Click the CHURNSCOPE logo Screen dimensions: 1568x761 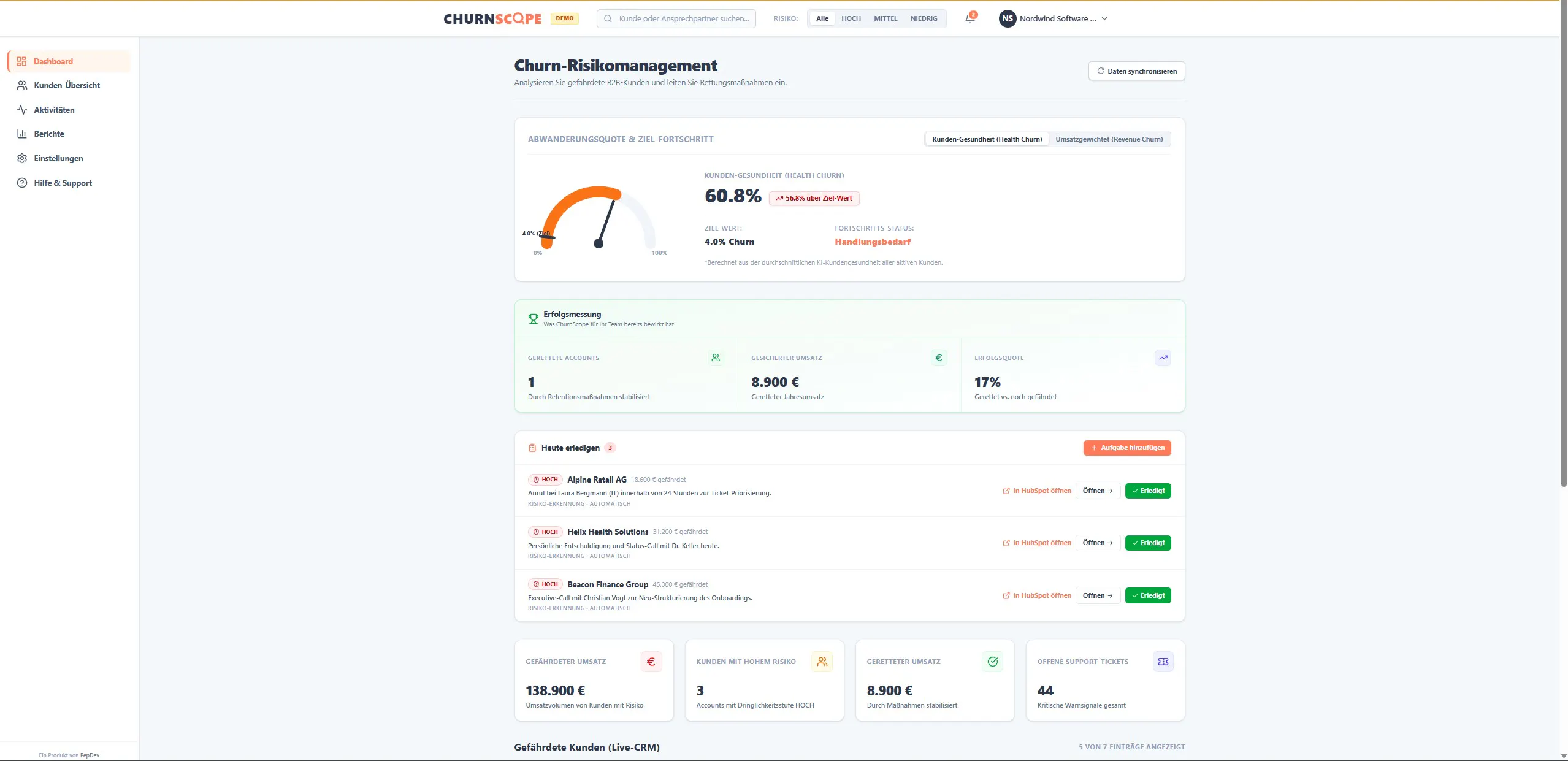pos(492,19)
